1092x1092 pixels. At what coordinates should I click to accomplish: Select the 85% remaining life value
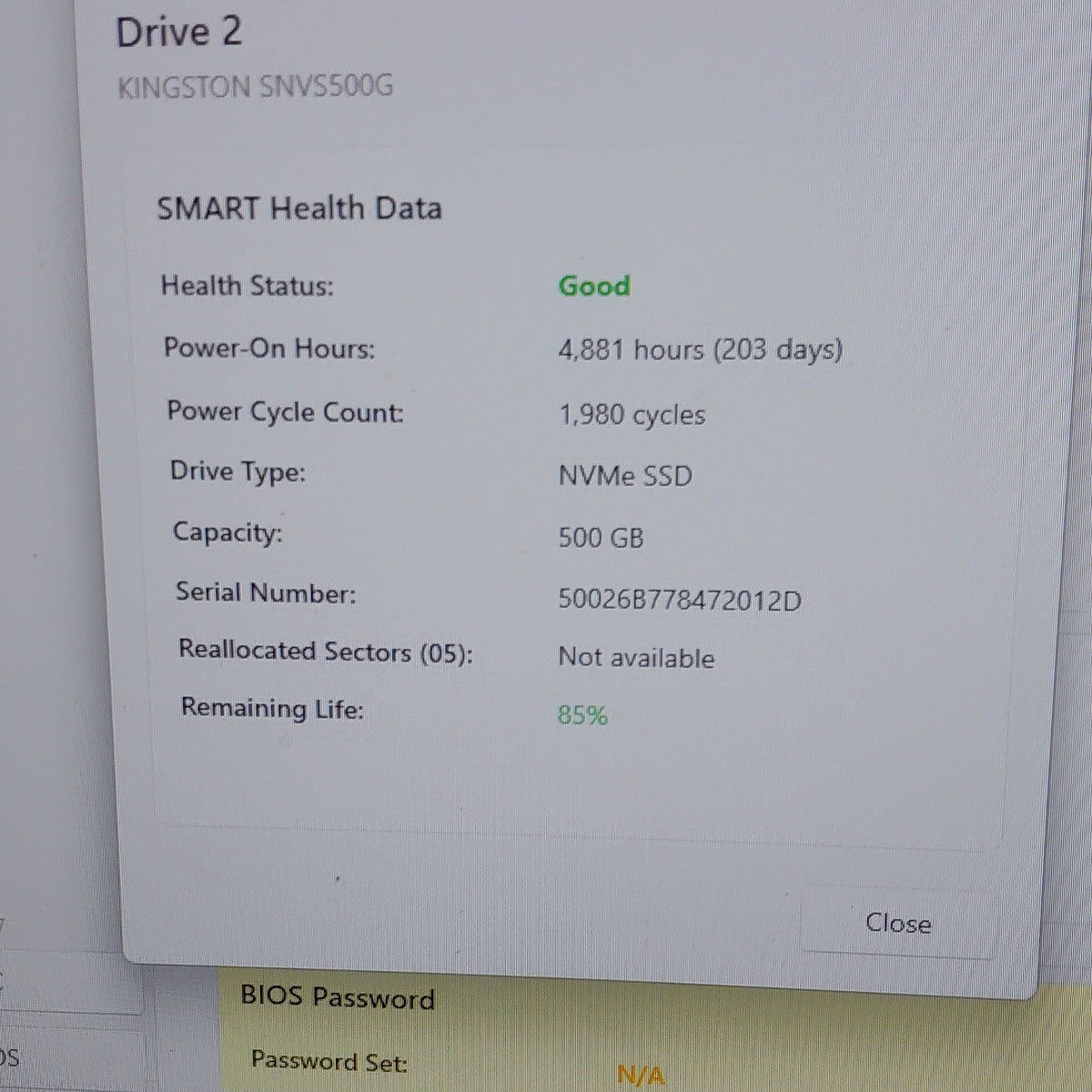tap(582, 715)
